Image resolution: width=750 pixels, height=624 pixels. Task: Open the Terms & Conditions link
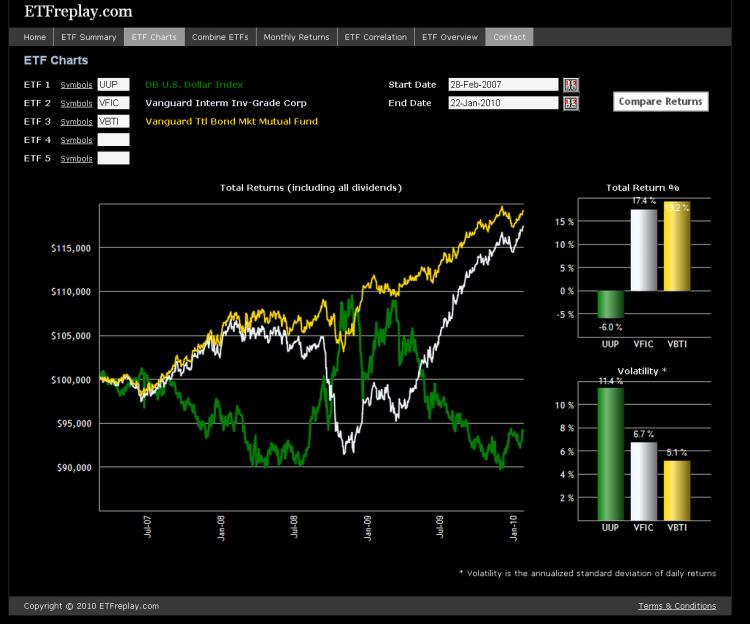click(x=677, y=606)
